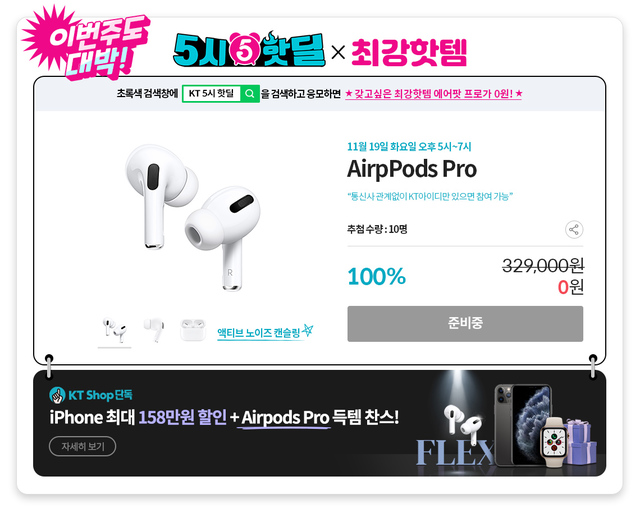The width and height of the screenshot is (640, 522).
Task: Click the KT 5시 핫딜 search field
Action: pyautogui.click(x=212, y=94)
